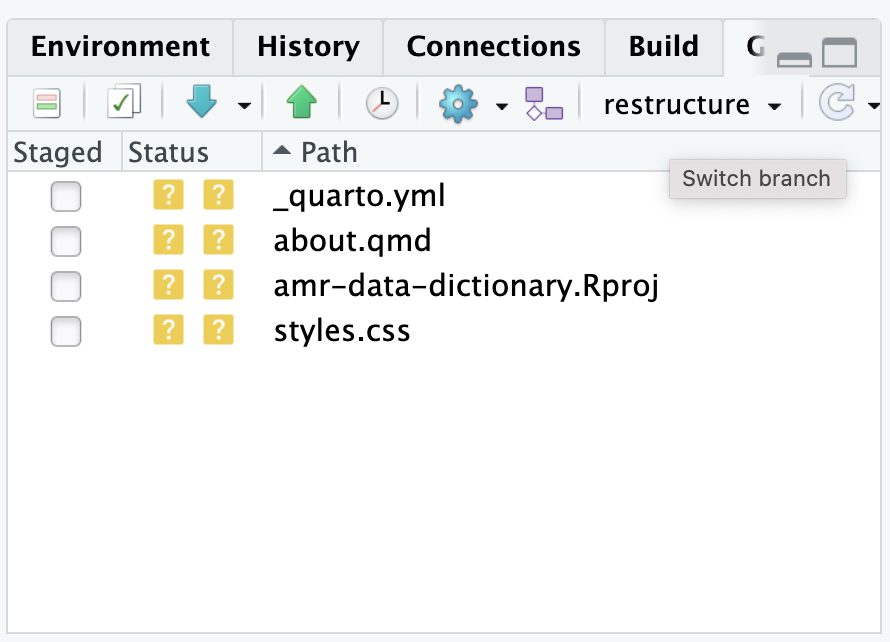The width and height of the screenshot is (890, 642).
Task: Pull changes with the blue down arrow
Action: 201,102
